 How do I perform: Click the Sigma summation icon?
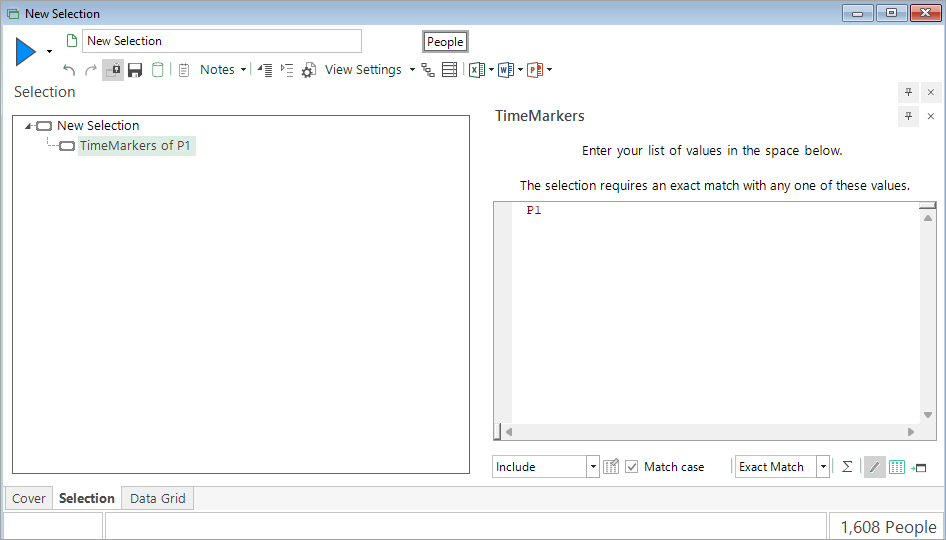coord(847,466)
